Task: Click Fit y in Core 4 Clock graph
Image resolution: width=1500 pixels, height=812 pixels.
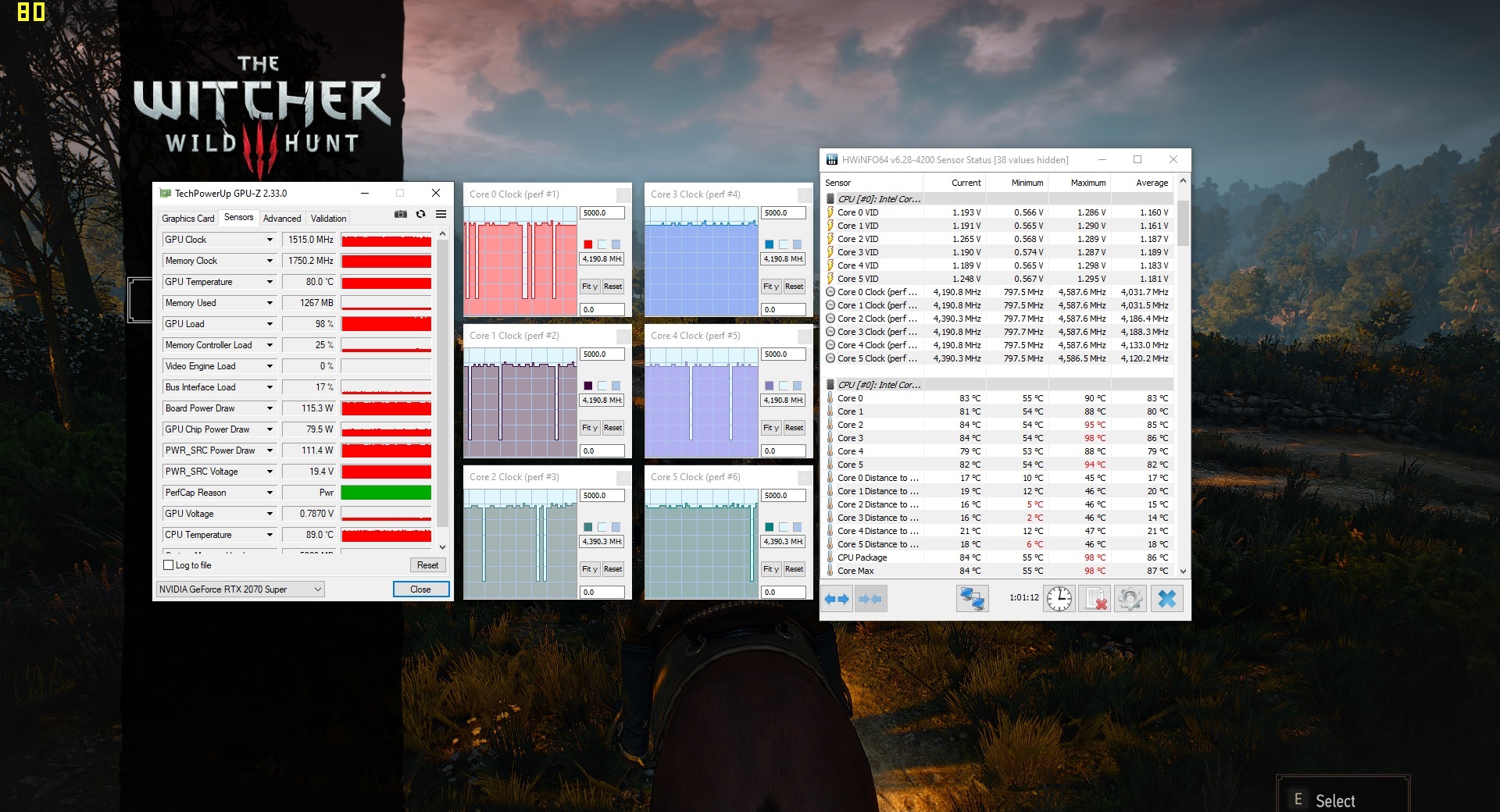Action: [x=771, y=428]
